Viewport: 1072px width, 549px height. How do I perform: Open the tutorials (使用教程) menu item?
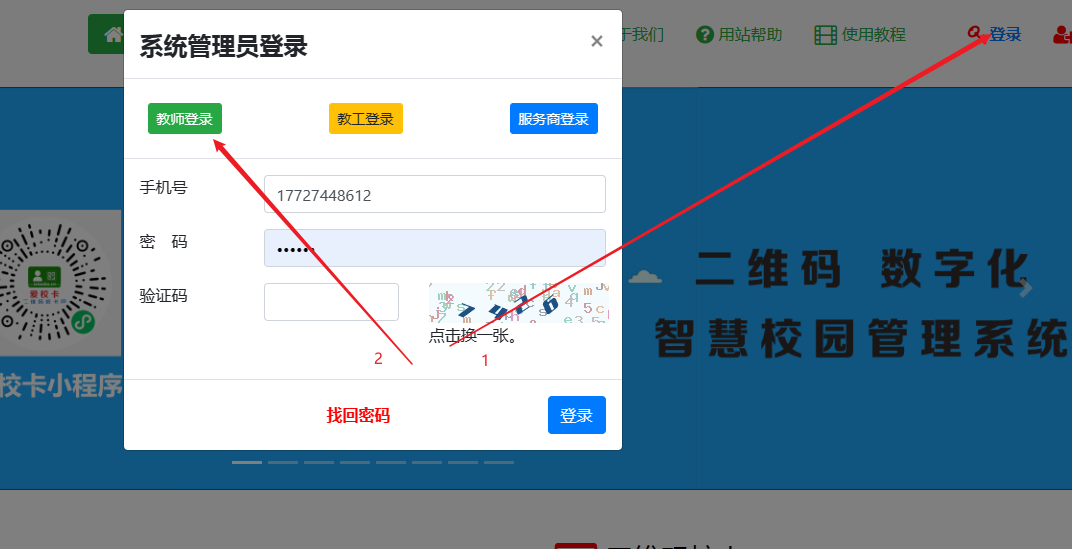tap(860, 34)
